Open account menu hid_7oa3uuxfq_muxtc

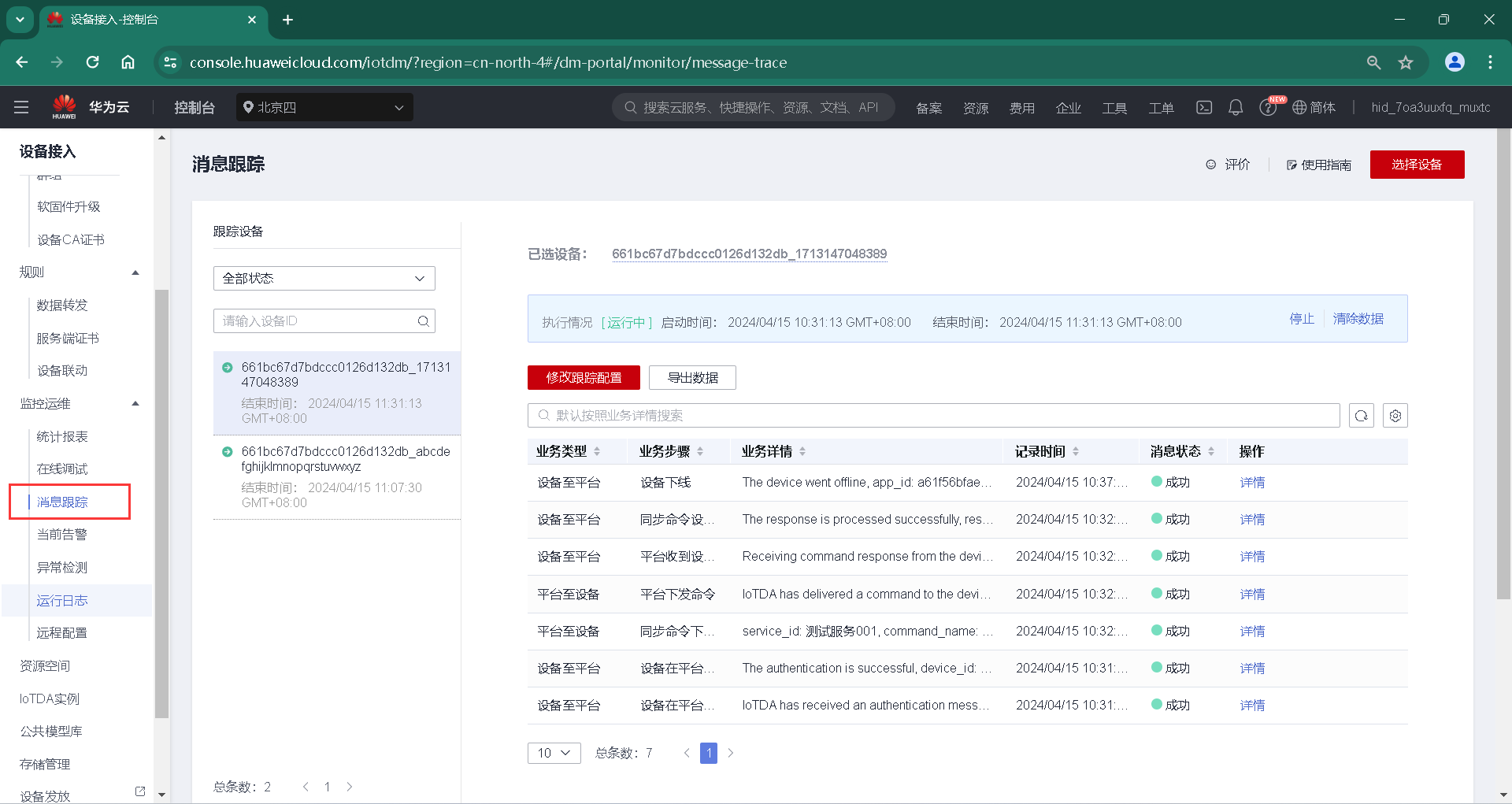point(1430,107)
